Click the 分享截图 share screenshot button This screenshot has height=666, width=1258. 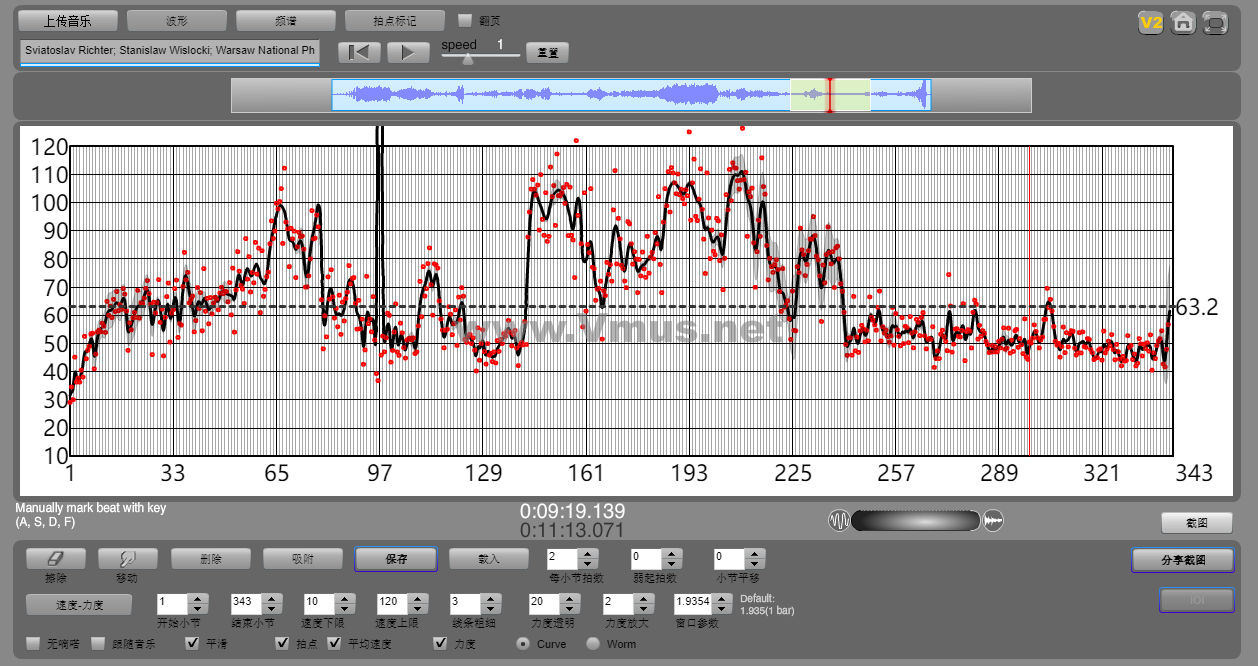(x=1182, y=560)
